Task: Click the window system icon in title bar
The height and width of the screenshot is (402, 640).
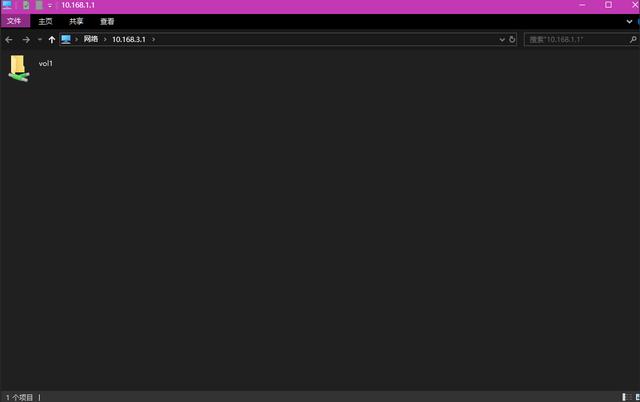Action: pos(7,5)
